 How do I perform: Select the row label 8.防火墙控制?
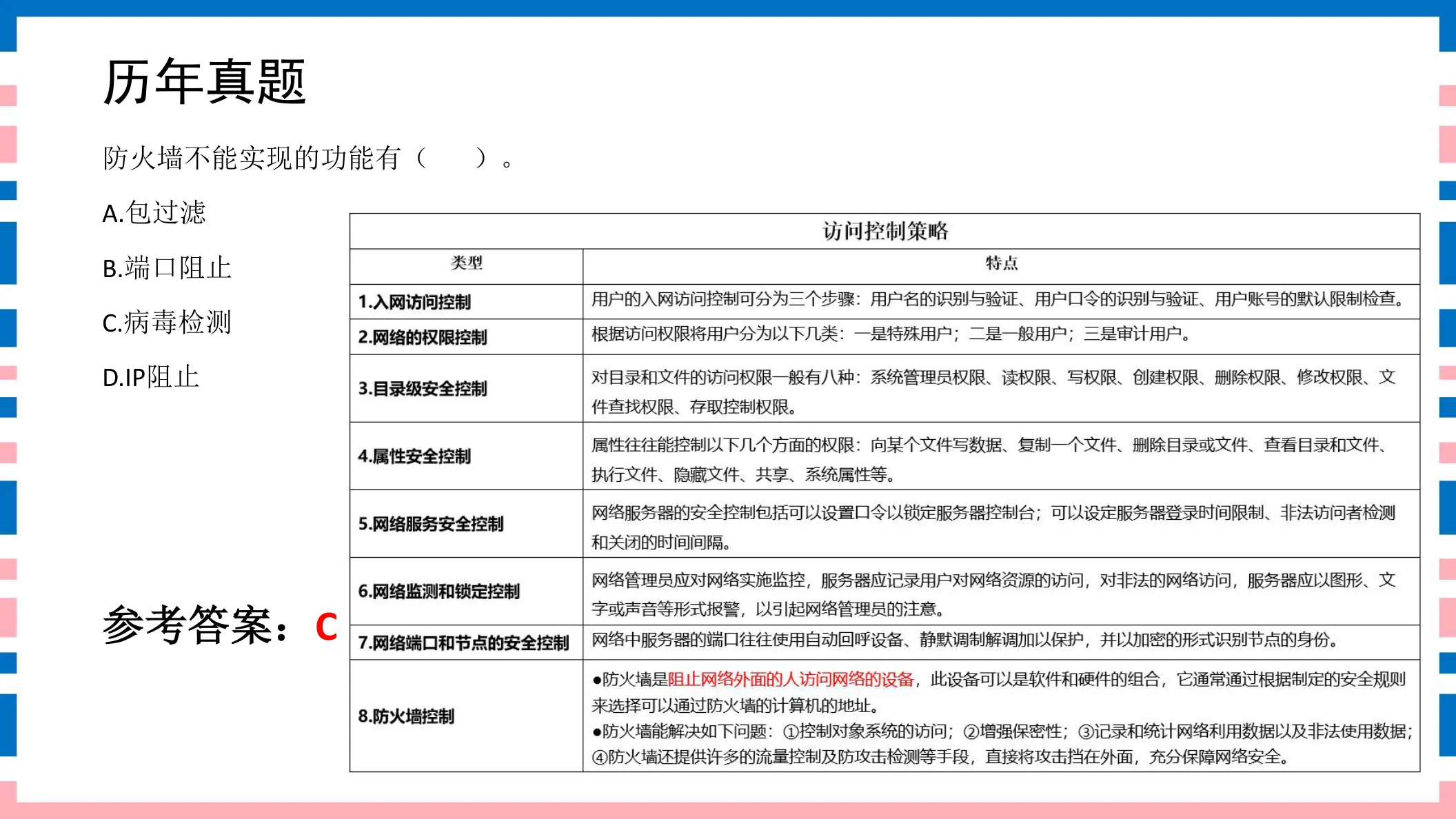pos(406,716)
